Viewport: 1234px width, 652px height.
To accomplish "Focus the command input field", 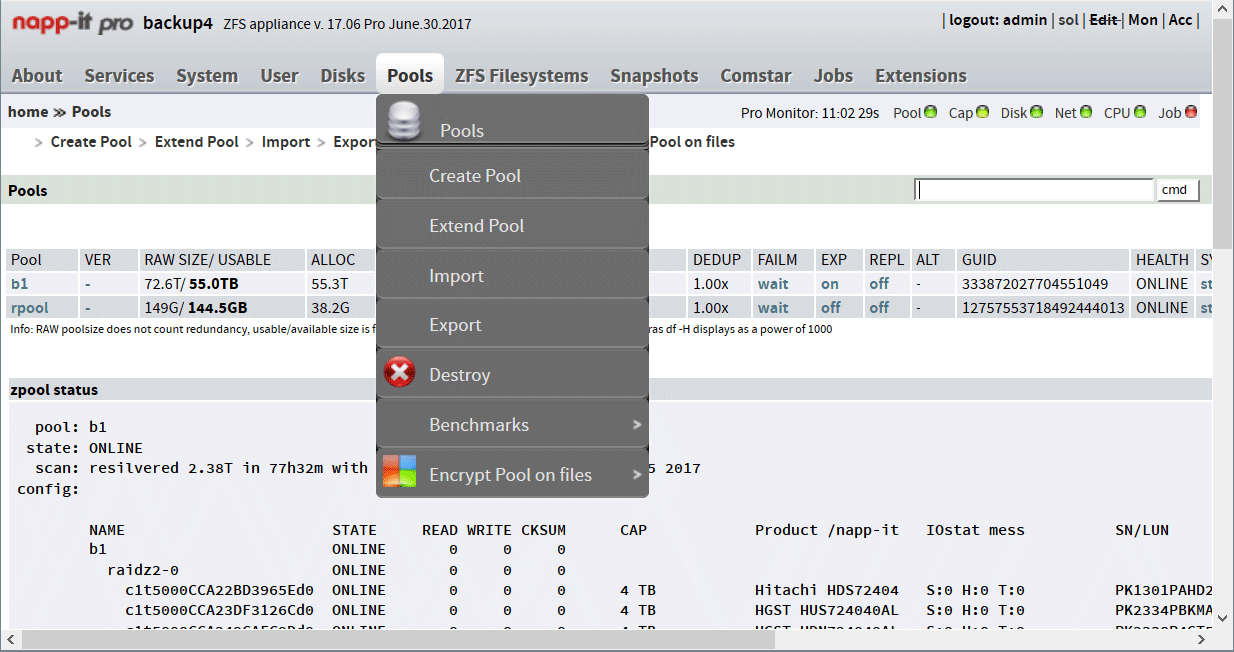I will [x=1035, y=190].
